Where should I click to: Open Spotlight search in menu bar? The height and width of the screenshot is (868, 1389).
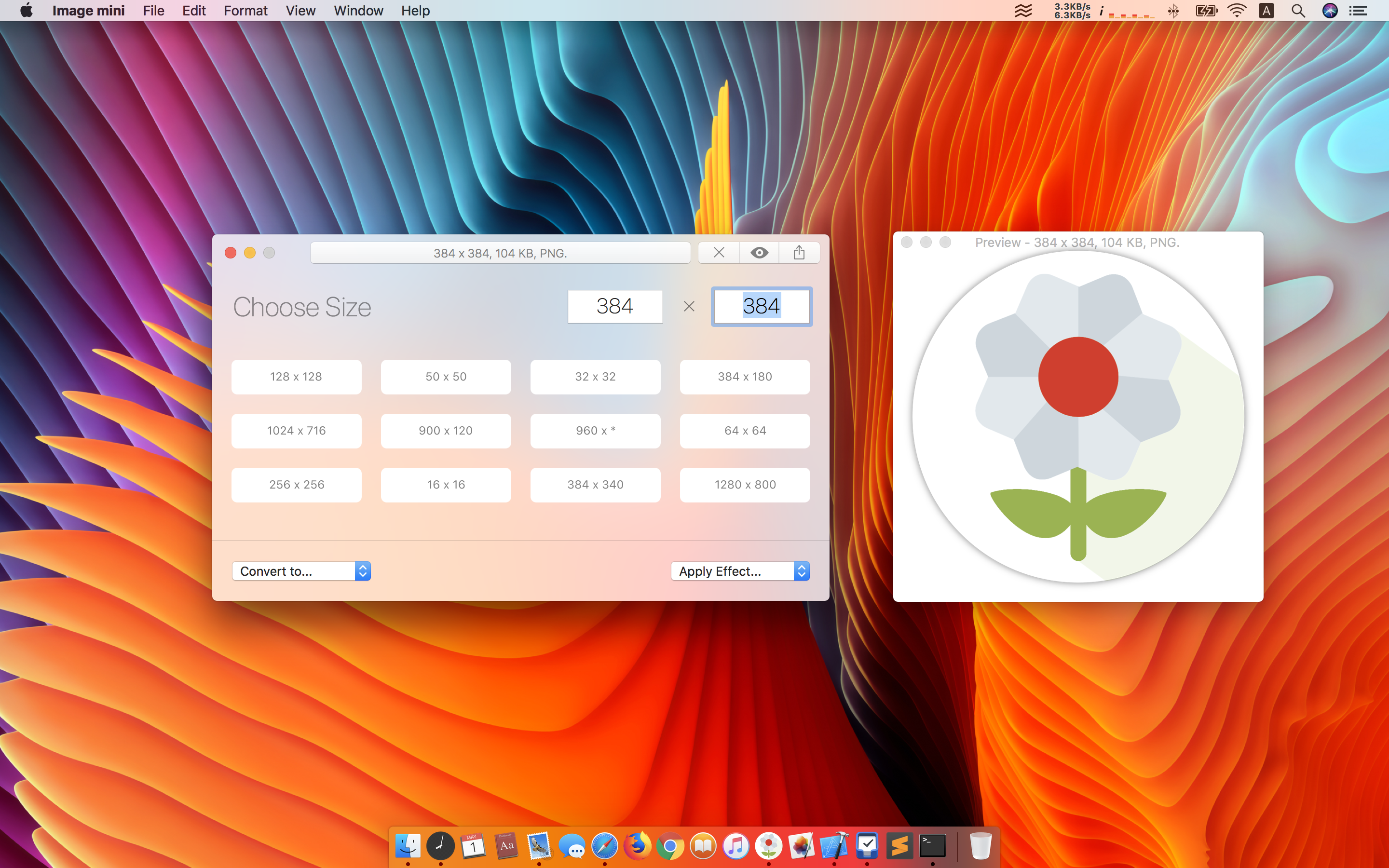click(x=1298, y=11)
